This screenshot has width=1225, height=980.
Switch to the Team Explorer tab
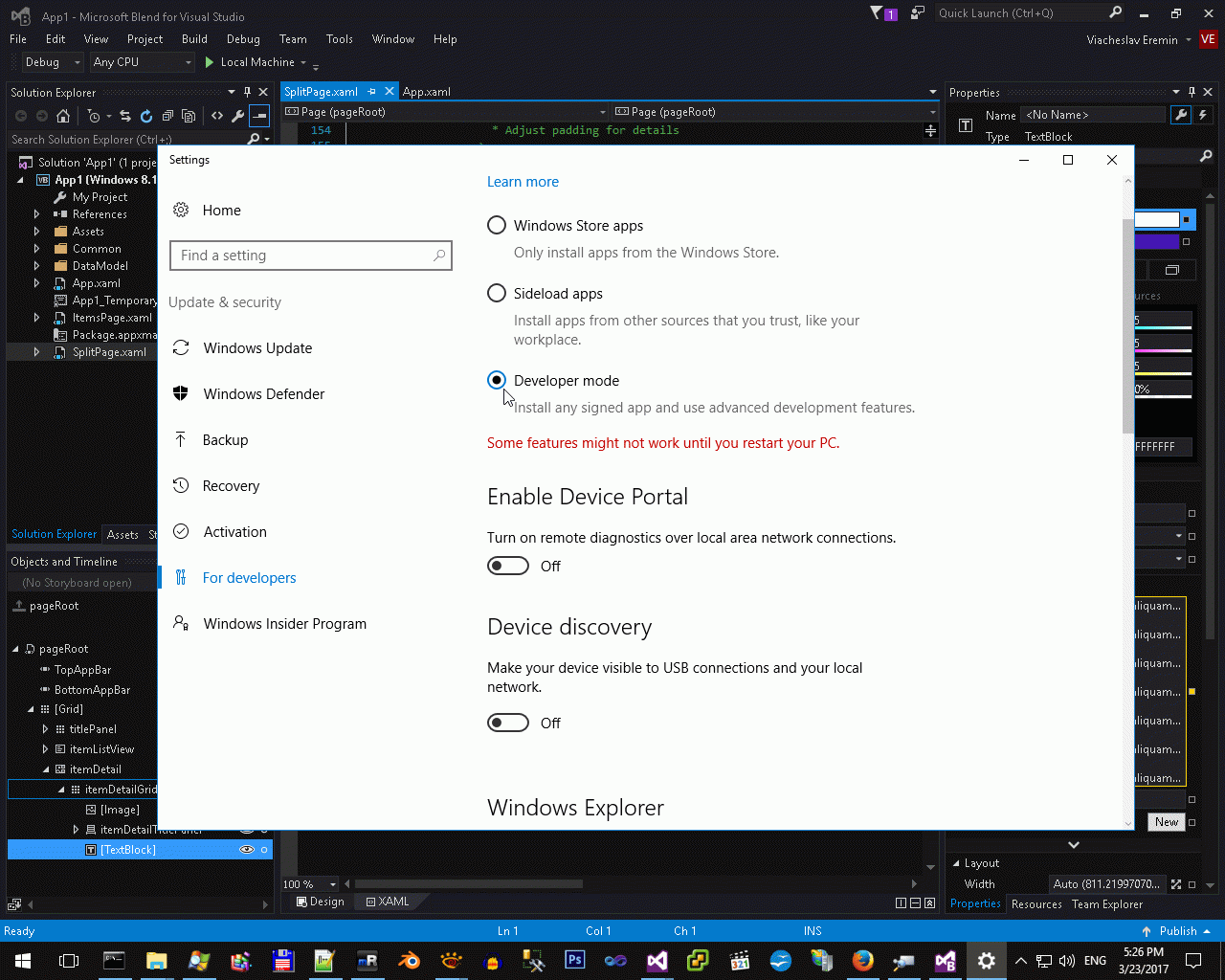point(1107,904)
